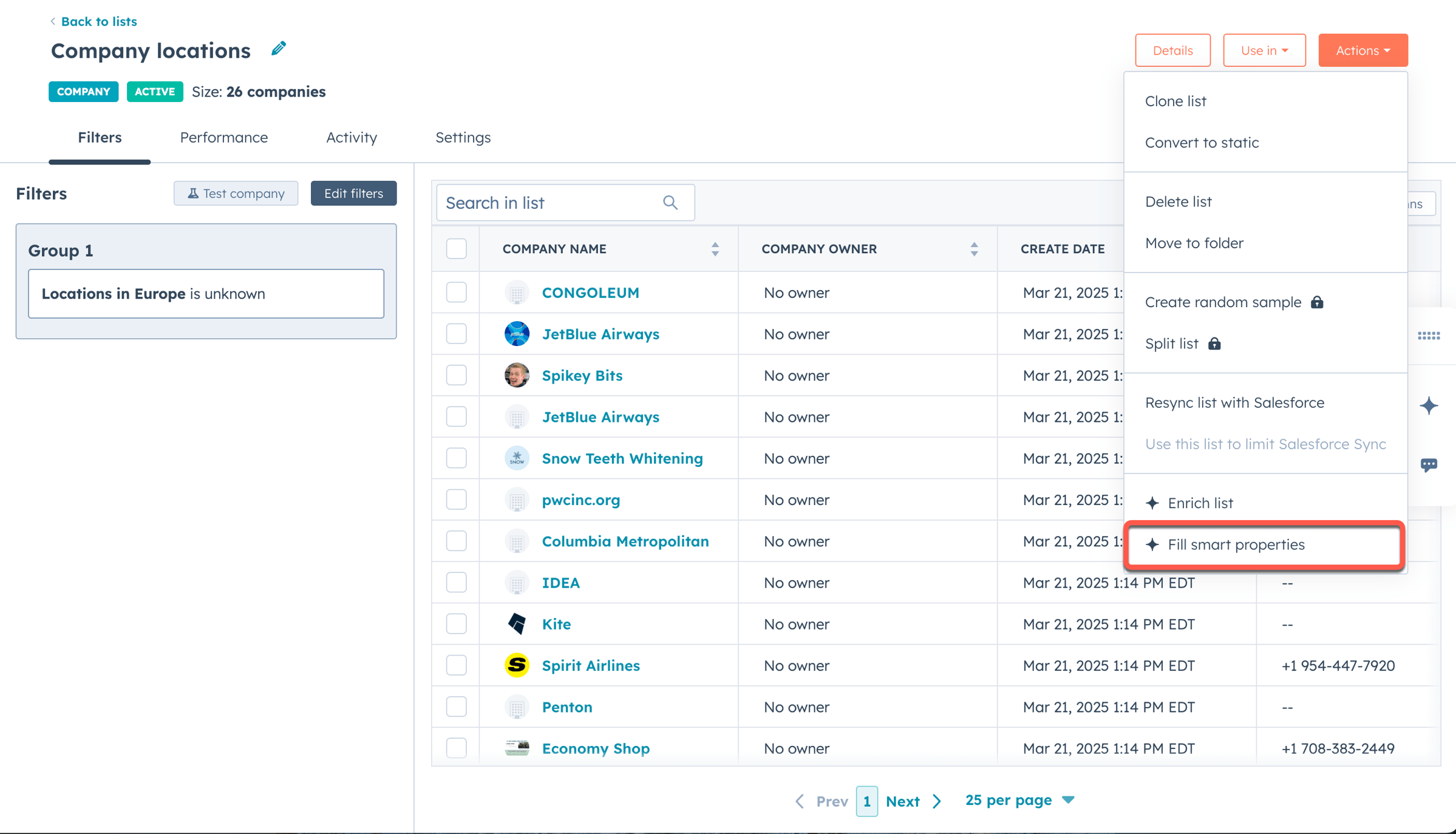Screen dimensions: 1456x834
Task: Choose Fill smart properties menu option
Action: [1236, 544]
